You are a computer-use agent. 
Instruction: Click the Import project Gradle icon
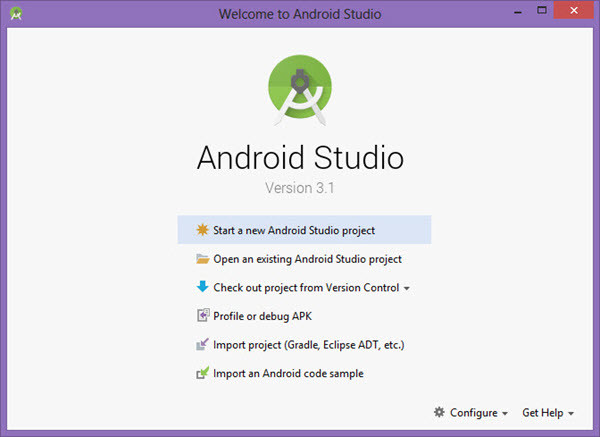click(x=203, y=345)
